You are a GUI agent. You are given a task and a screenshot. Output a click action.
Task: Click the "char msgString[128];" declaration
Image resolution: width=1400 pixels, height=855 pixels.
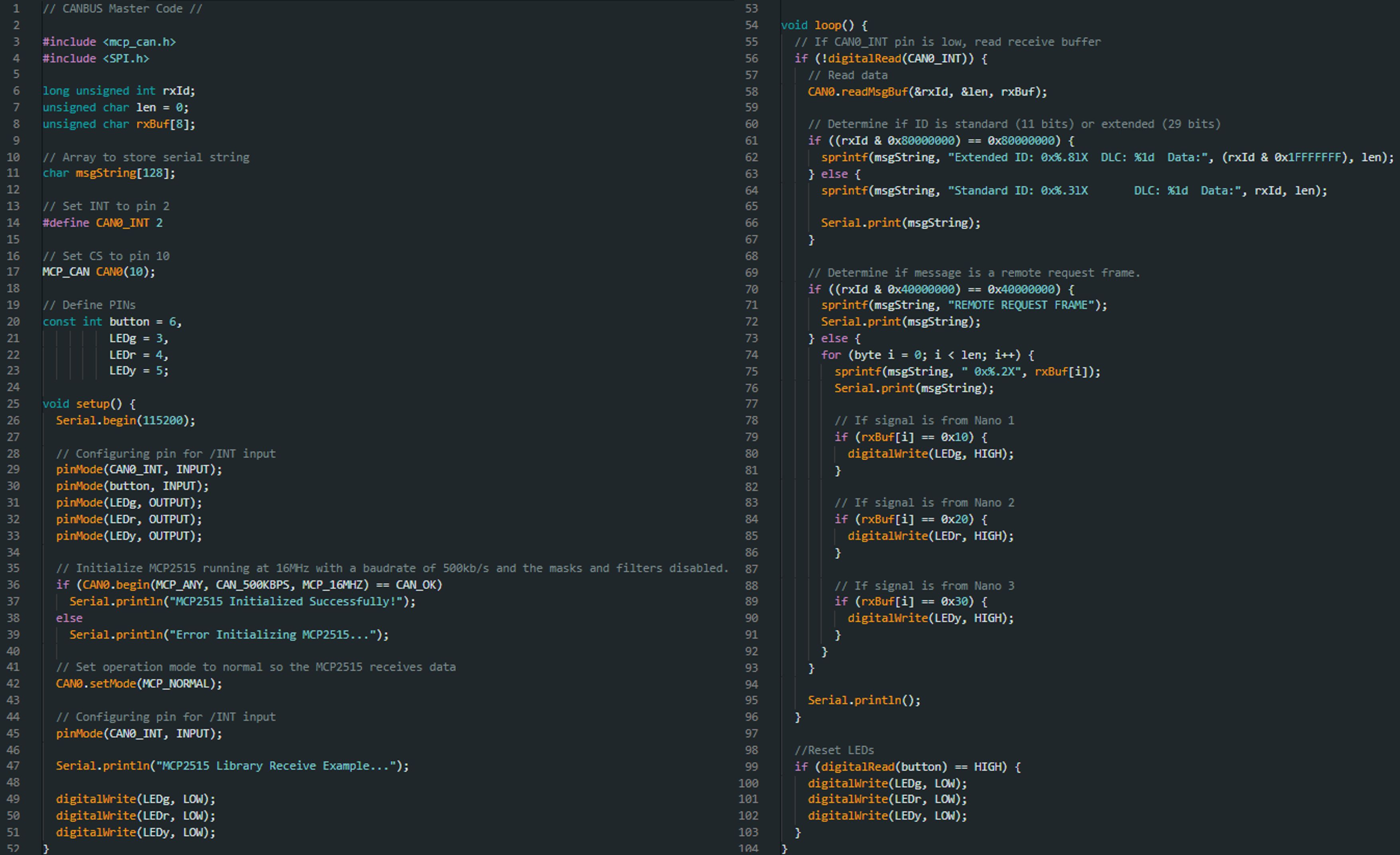[x=108, y=173]
